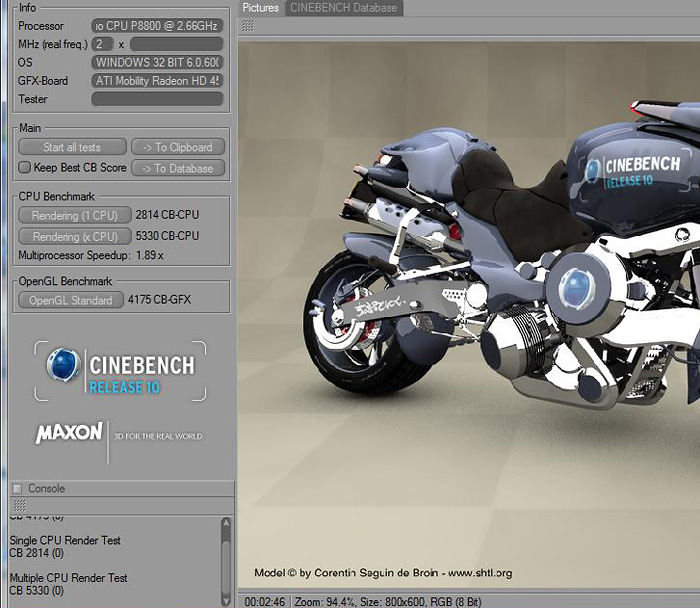Image resolution: width=700 pixels, height=608 pixels.
Task: Click the rendered motorcycle picture
Action: (469, 315)
